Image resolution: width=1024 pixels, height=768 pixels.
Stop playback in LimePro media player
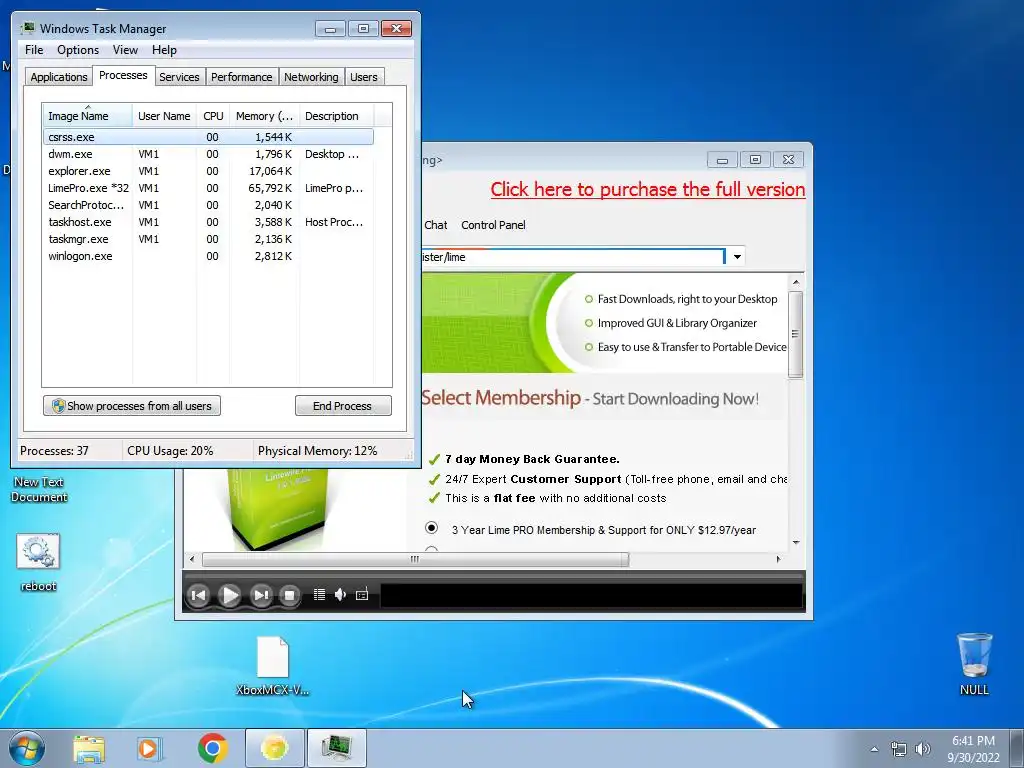pyautogui.click(x=289, y=595)
